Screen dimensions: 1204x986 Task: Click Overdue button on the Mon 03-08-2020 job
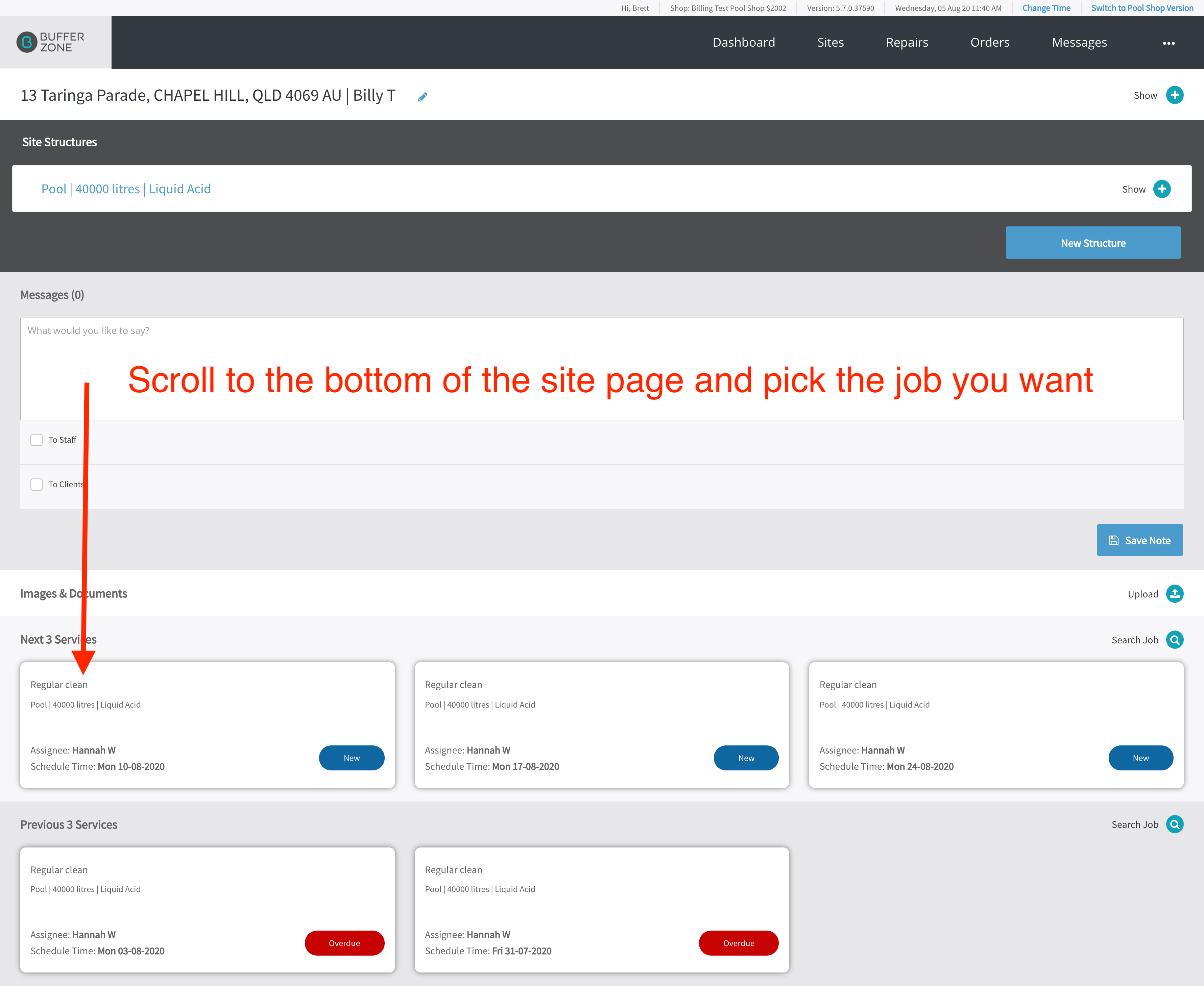[x=344, y=943]
